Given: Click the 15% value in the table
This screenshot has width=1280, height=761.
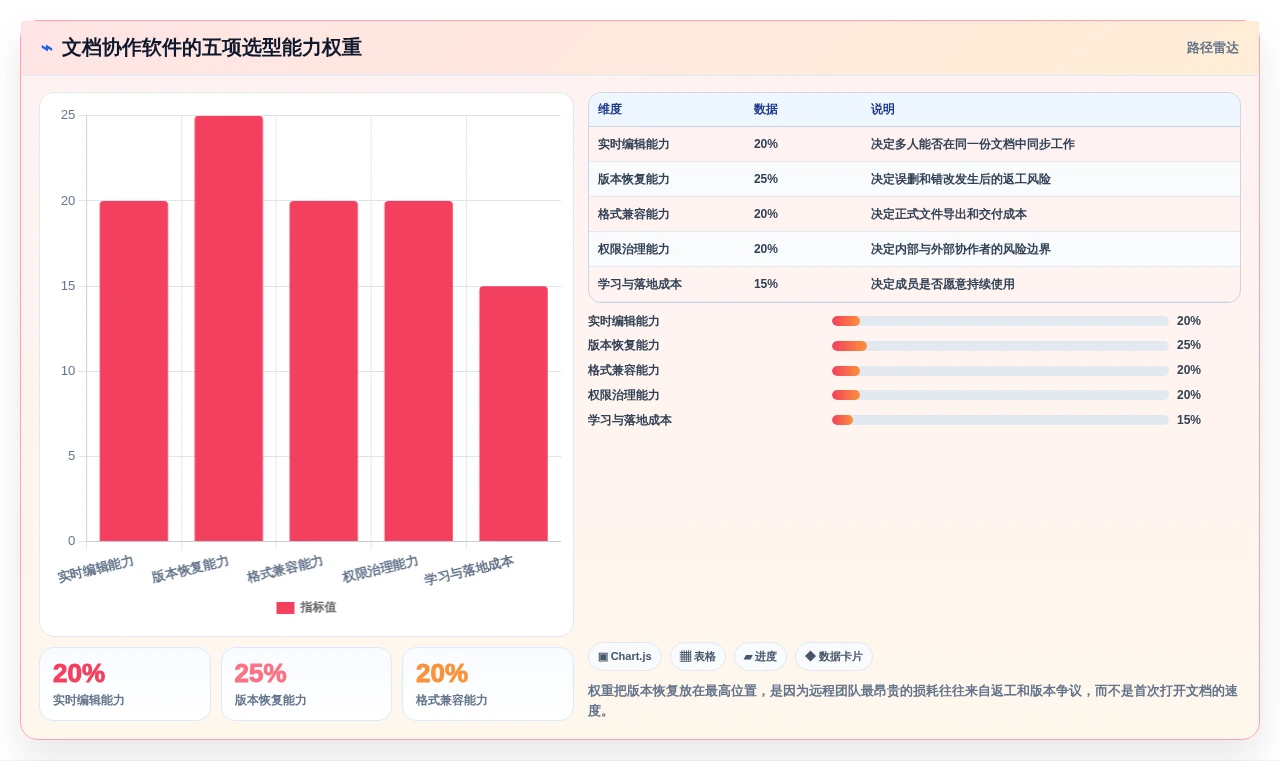Looking at the screenshot, I should point(766,285).
